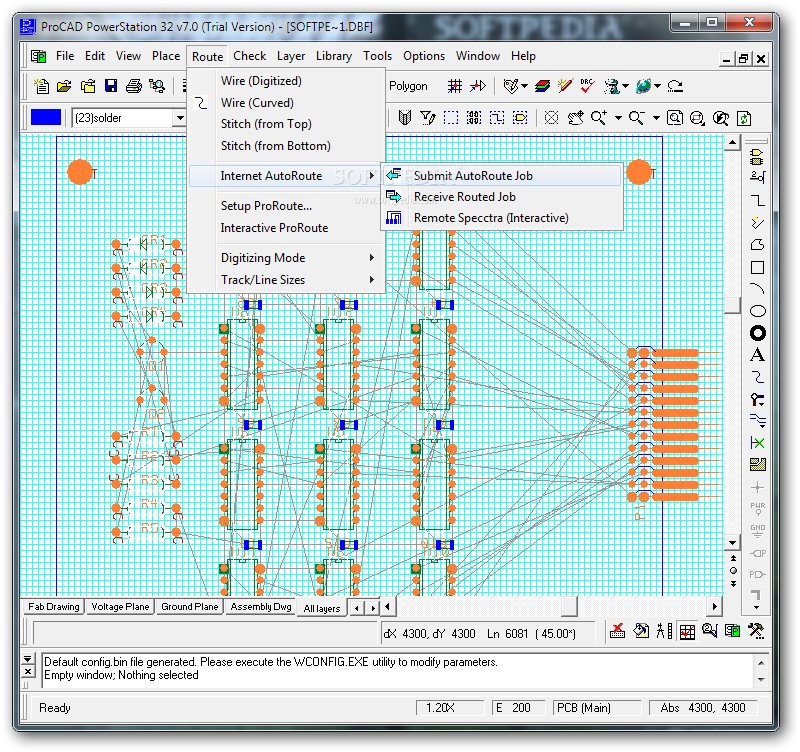Open the File menu
This screenshot has height=752, width=800.
(x=65, y=56)
